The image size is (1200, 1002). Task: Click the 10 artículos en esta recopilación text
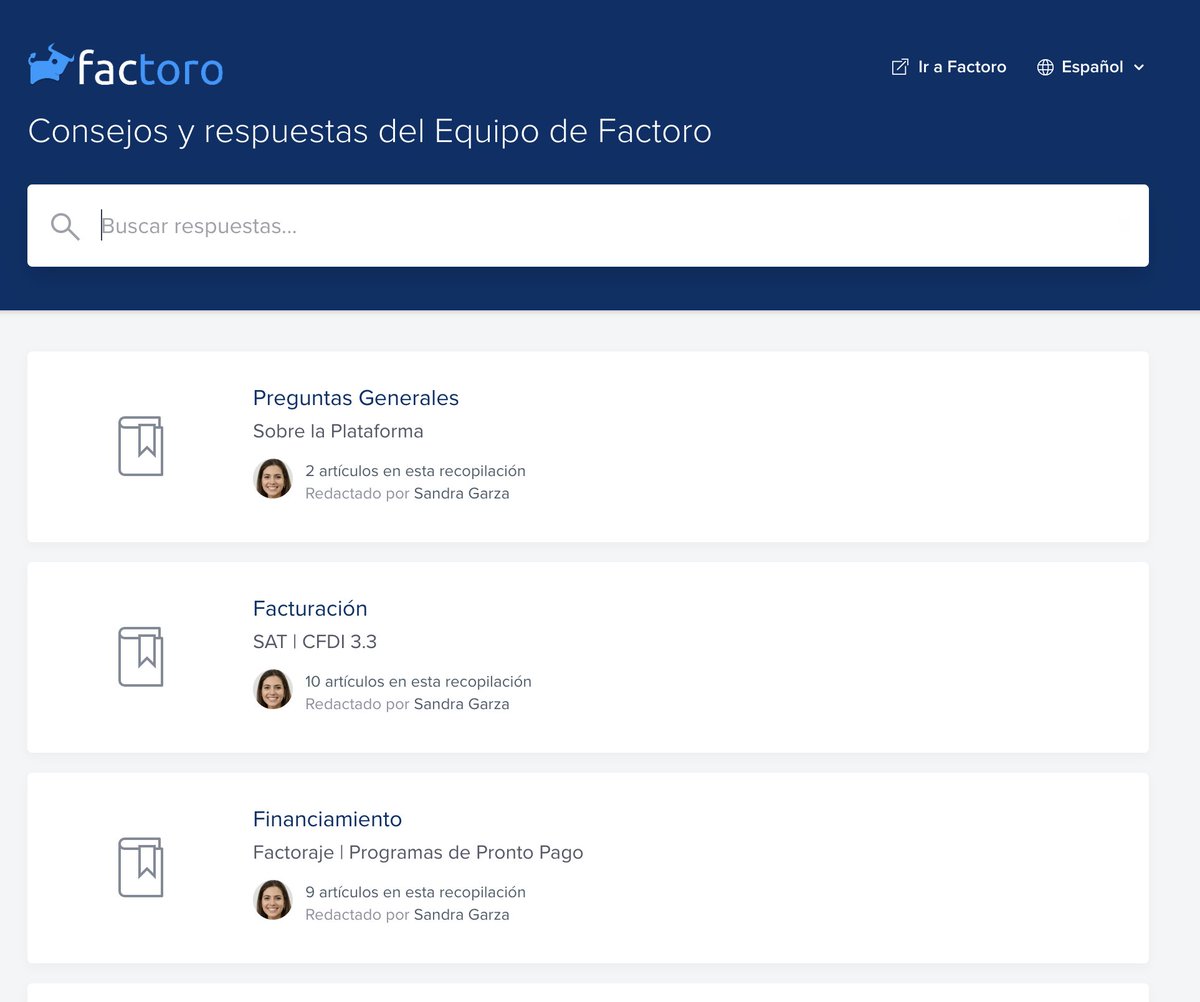pos(418,682)
